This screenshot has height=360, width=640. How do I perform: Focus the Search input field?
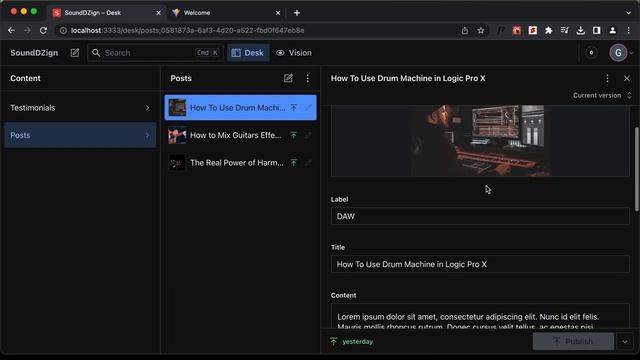click(x=155, y=53)
